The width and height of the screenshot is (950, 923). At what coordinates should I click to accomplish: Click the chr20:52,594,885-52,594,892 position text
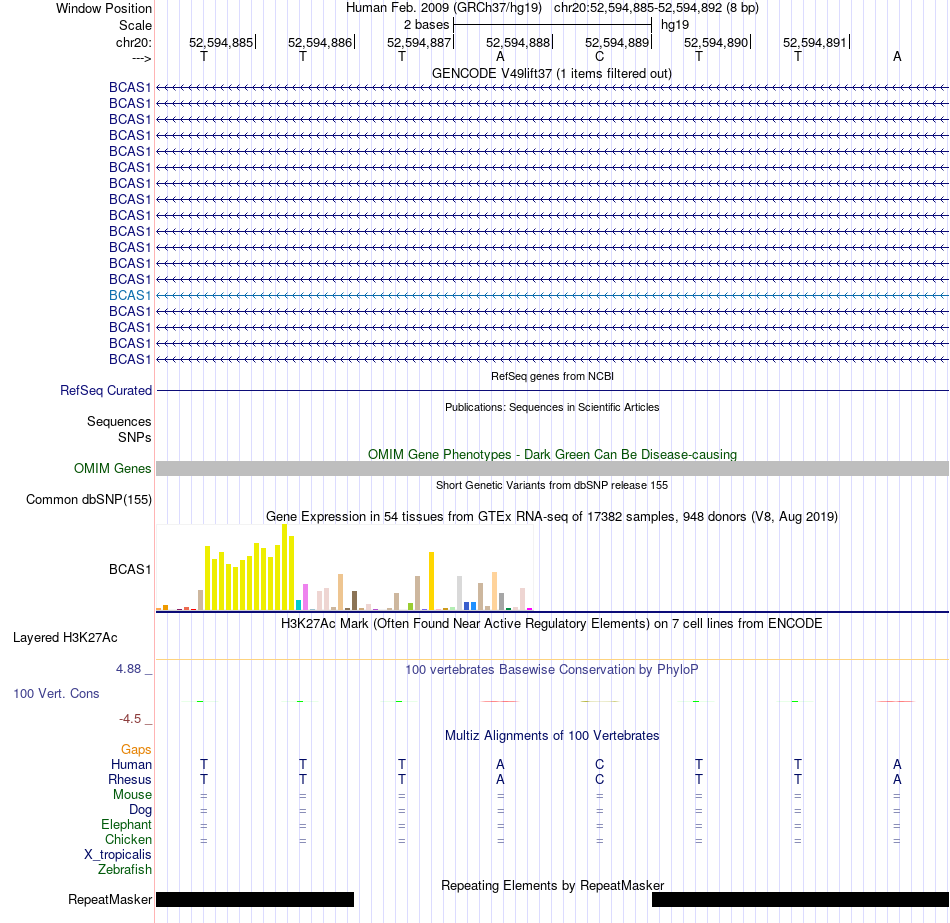pos(656,8)
